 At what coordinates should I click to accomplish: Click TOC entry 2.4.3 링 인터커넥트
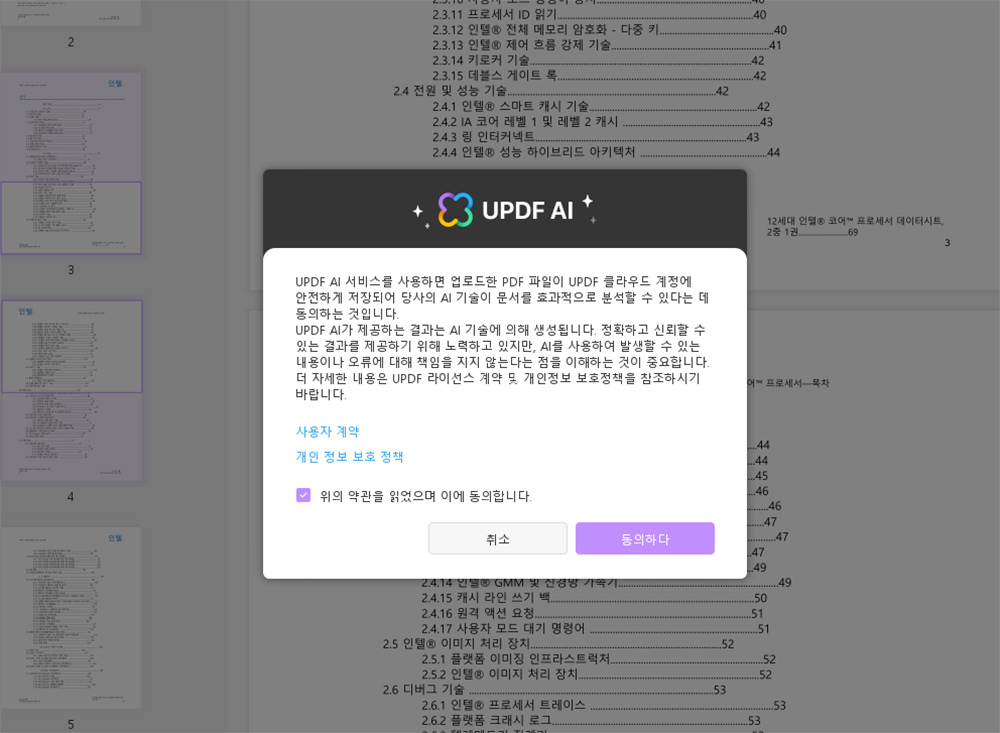[x=596, y=137]
